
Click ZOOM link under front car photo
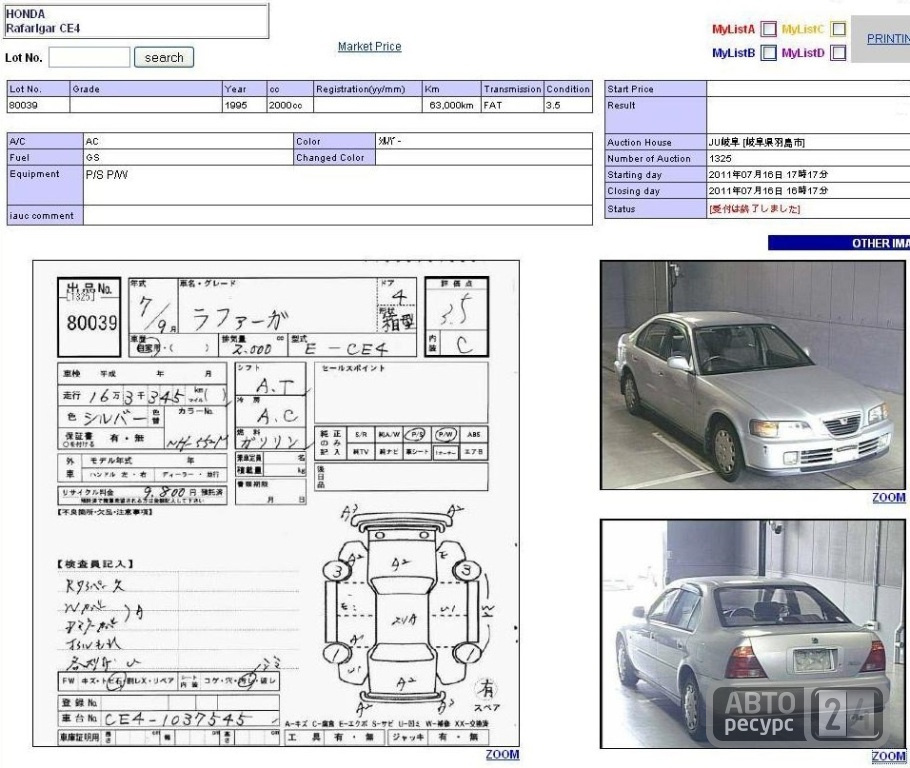[889, 497]
